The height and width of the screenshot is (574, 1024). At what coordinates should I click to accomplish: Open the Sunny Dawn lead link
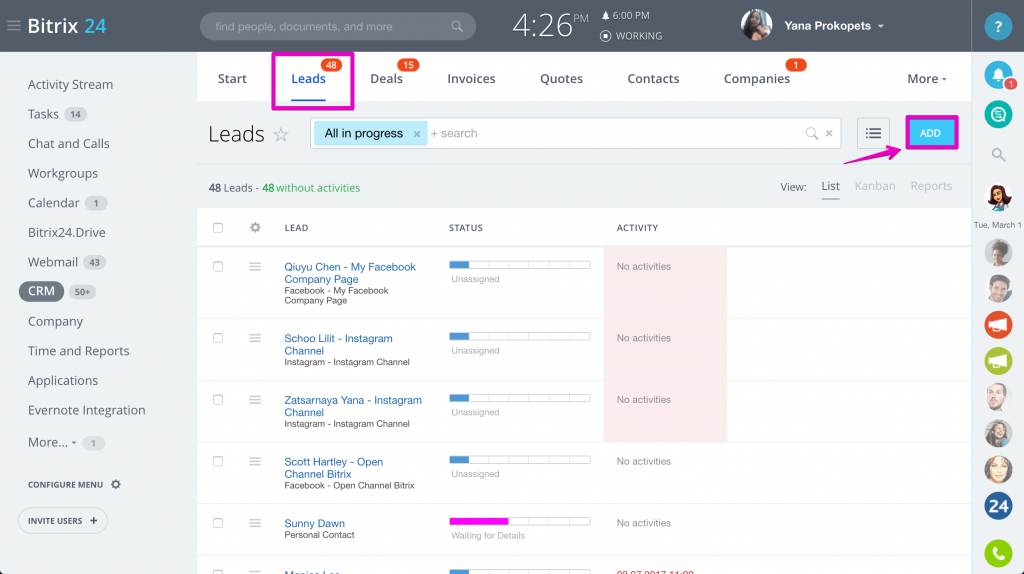(x=314, y=523)
